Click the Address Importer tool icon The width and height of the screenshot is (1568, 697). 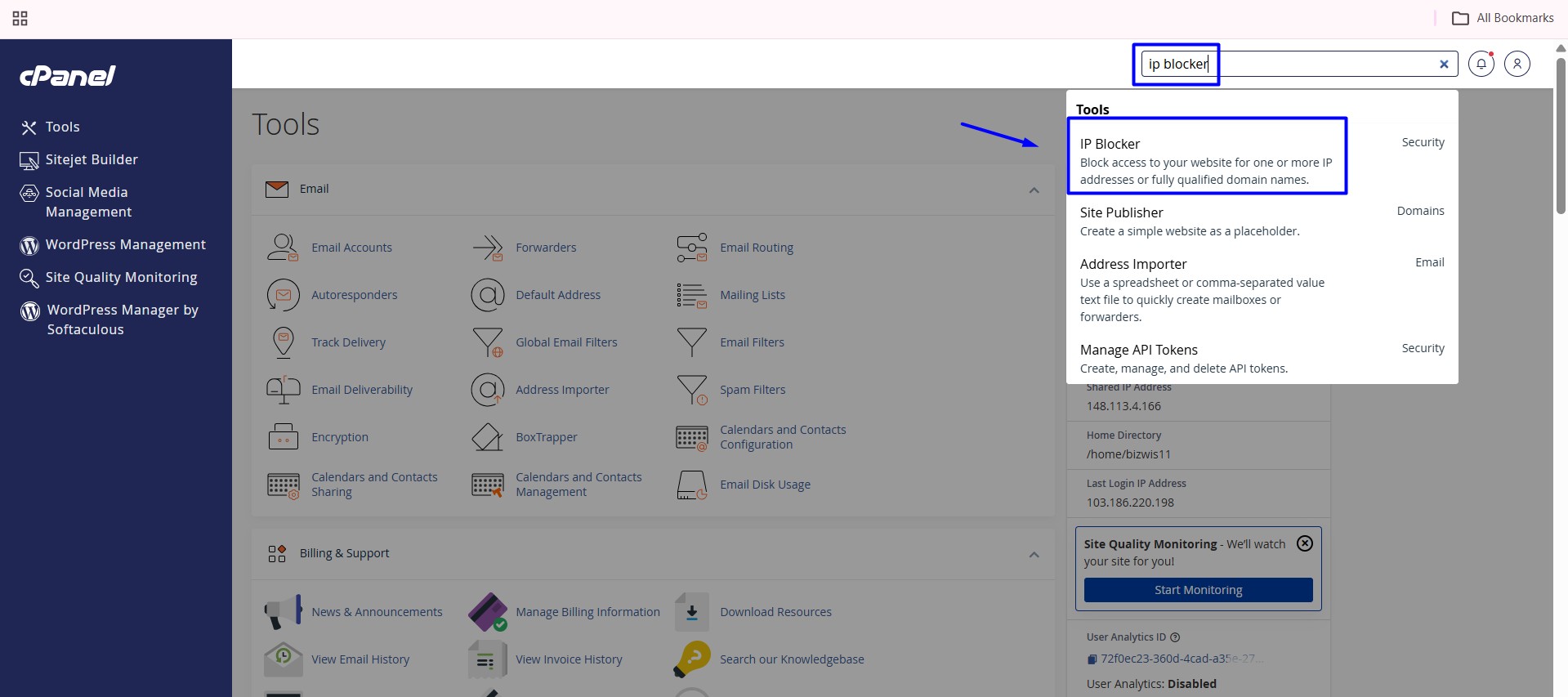(x=488, y=390)
